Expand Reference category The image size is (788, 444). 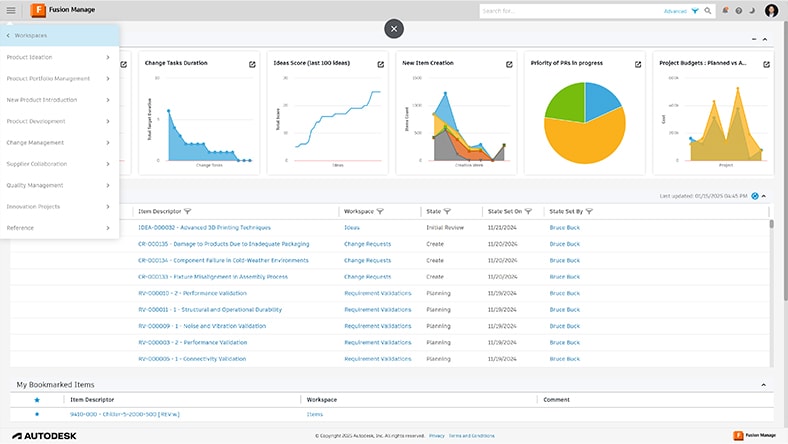click(59, 228)
